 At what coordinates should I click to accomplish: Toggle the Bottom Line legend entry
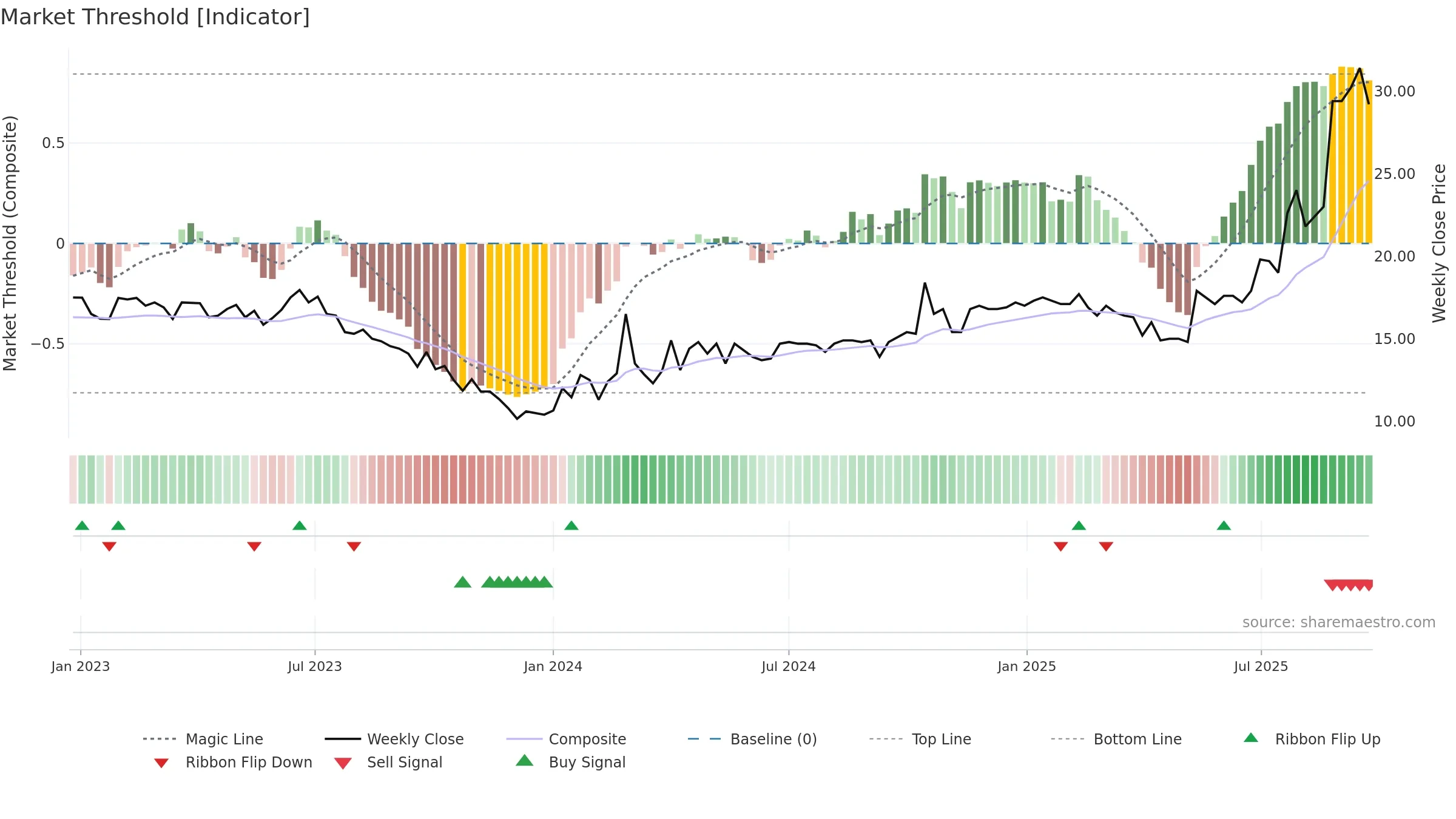tap(1116, 739)
